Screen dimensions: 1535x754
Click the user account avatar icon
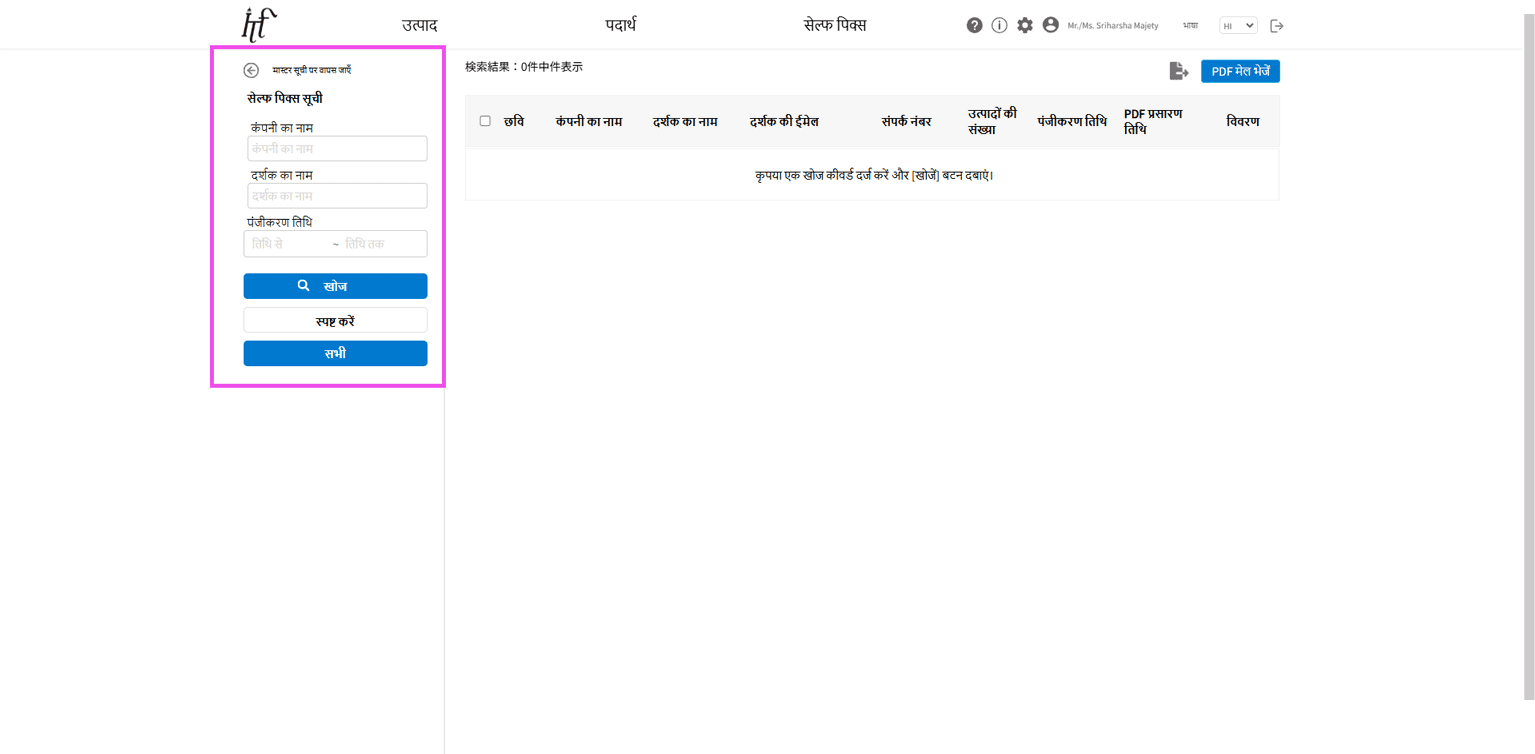tap(1050, 25)
